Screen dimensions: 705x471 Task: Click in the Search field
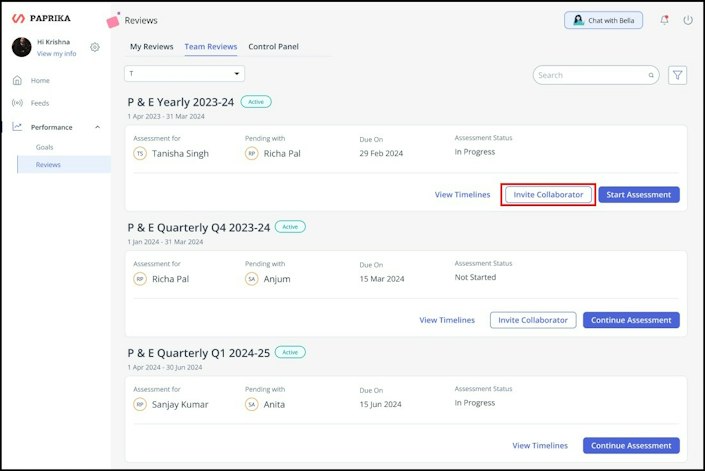point(596,75)
